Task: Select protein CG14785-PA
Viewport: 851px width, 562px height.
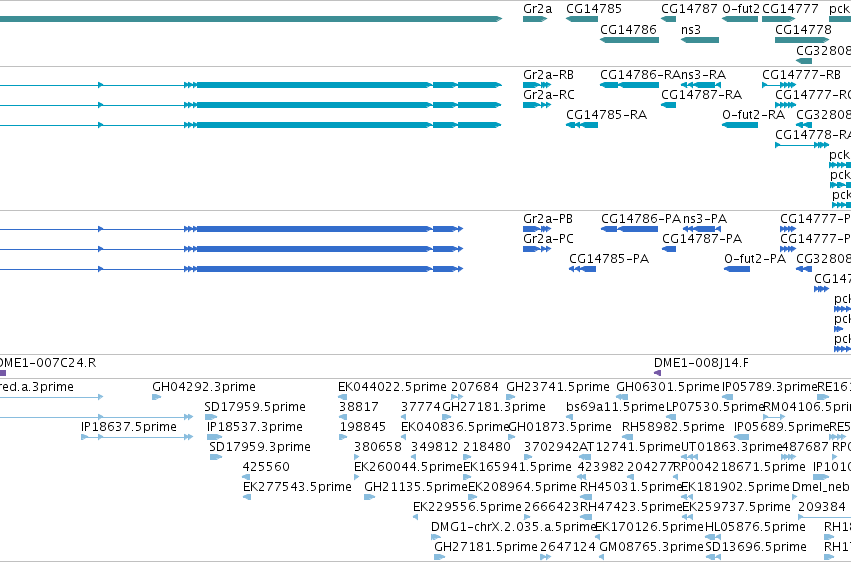Action: pyautogui.click(x=609, y=259)
